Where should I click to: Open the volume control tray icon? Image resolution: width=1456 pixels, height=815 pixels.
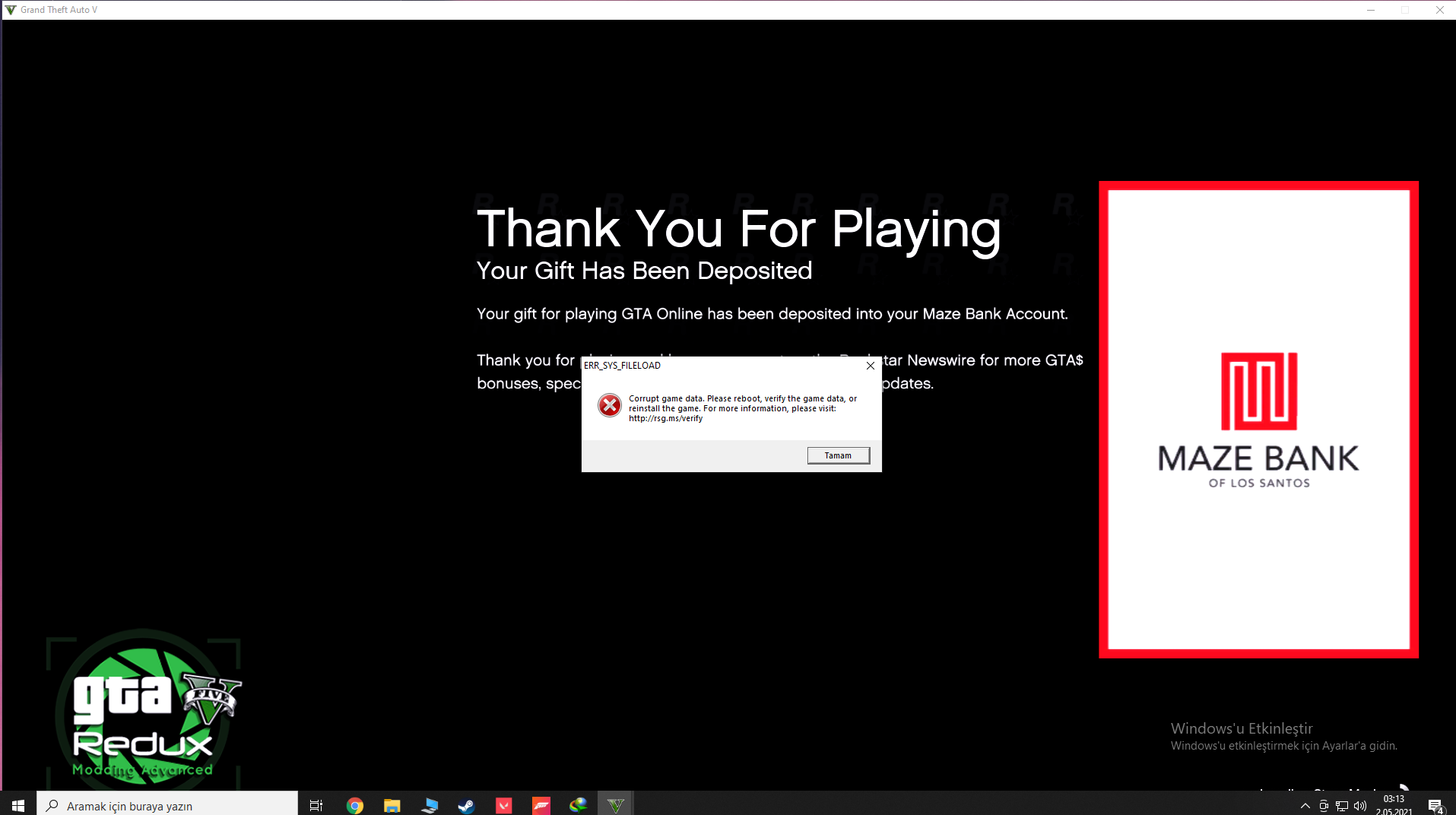pos(1360,806)
